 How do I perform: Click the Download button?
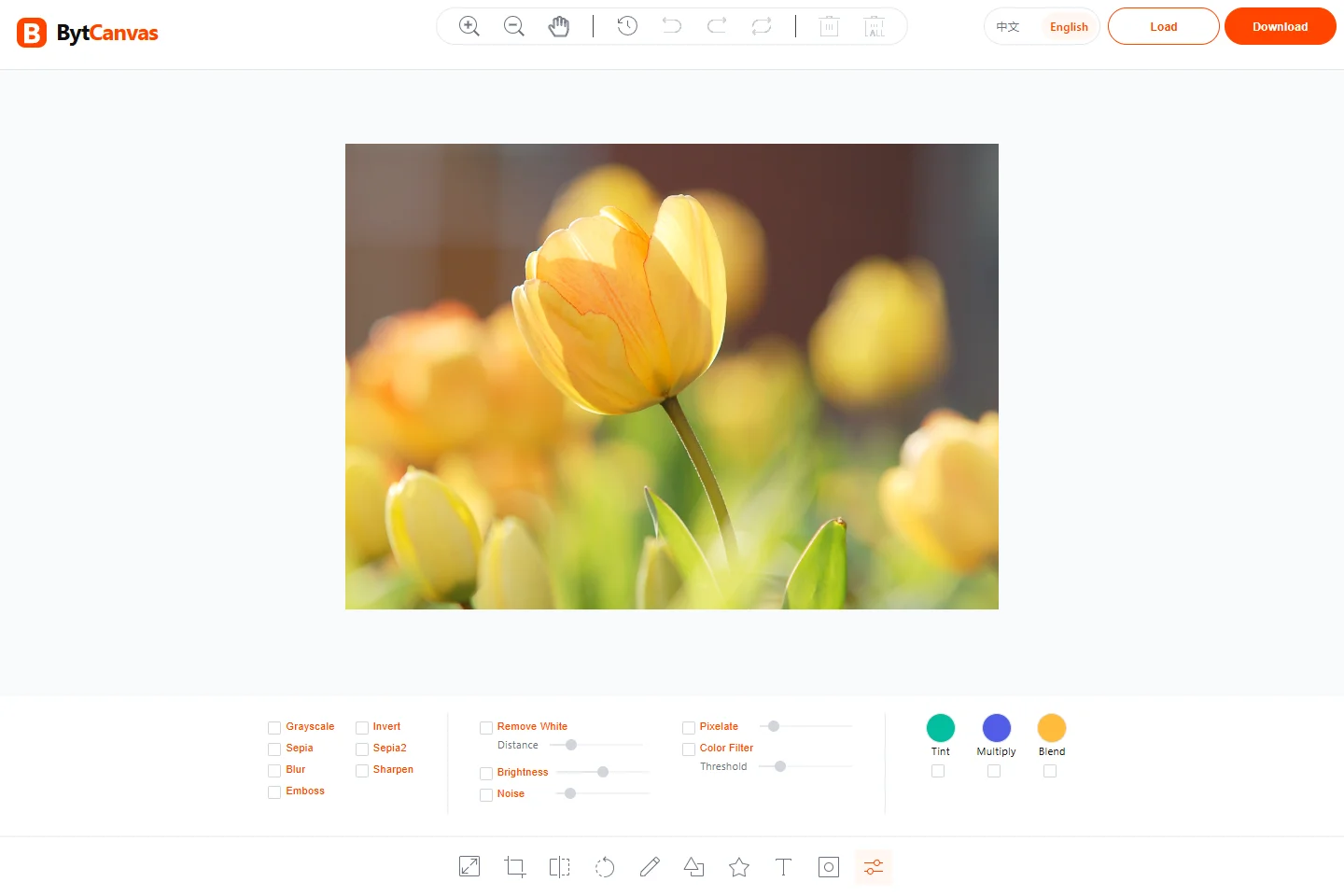(1281, 26)
